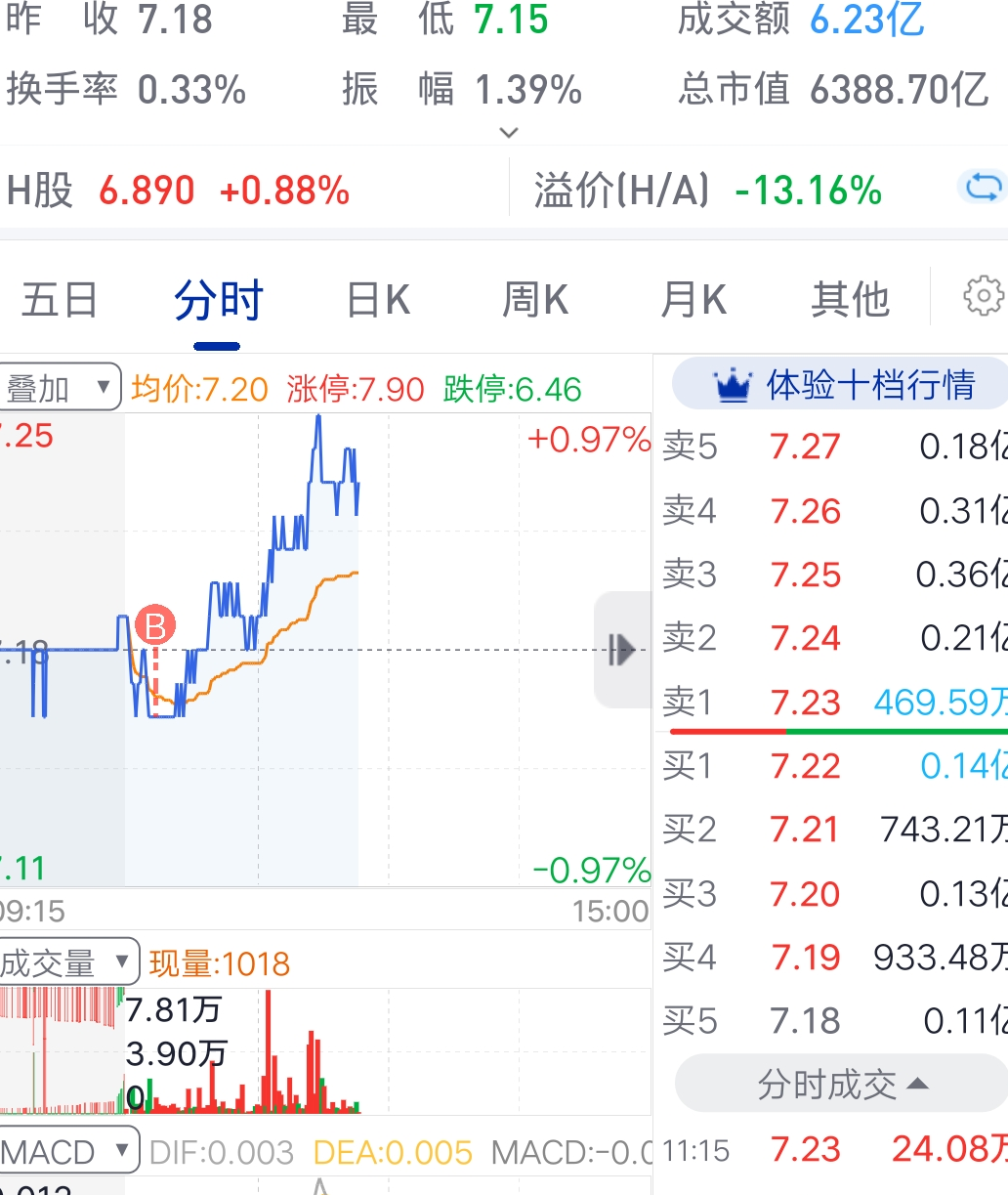Tap DIF:0.003 indicator value
Image resolution: width=1008 pixels, height=1195 pixels.
tap(221, 1153)
